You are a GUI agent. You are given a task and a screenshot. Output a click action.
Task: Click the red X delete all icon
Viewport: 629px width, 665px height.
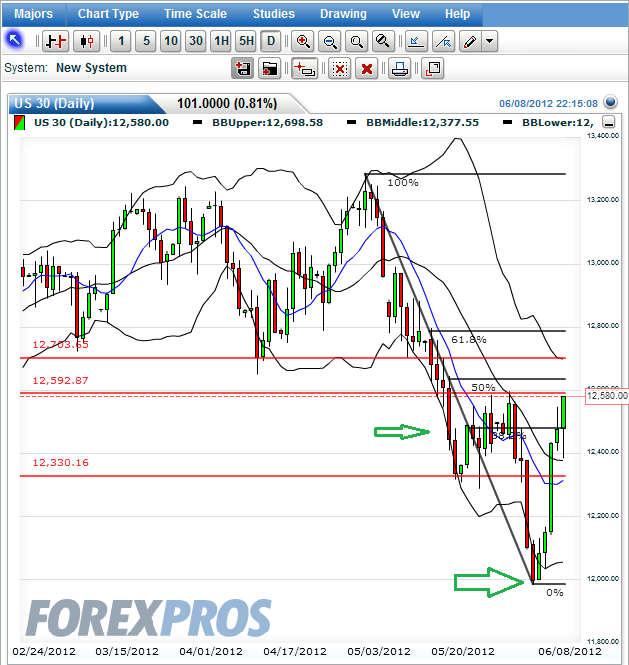(x=366, y=68)
